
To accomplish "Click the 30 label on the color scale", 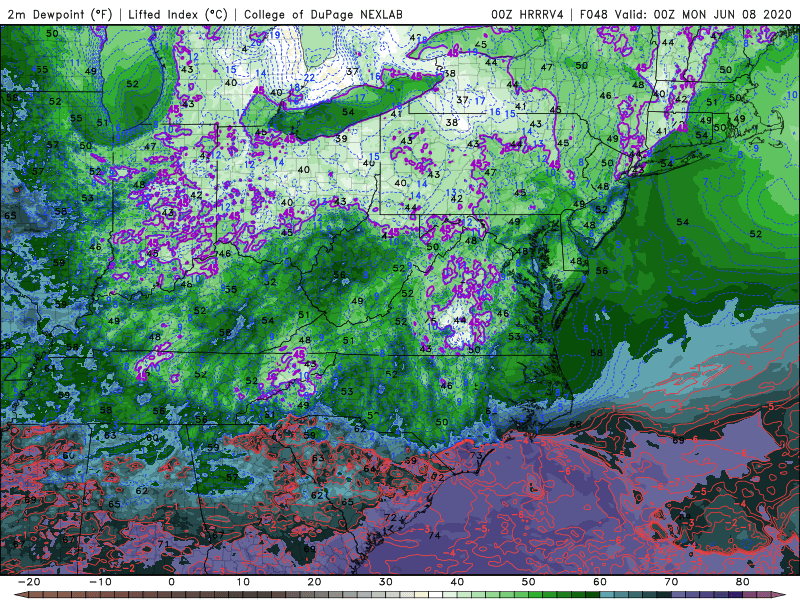I will pos(386,582).
